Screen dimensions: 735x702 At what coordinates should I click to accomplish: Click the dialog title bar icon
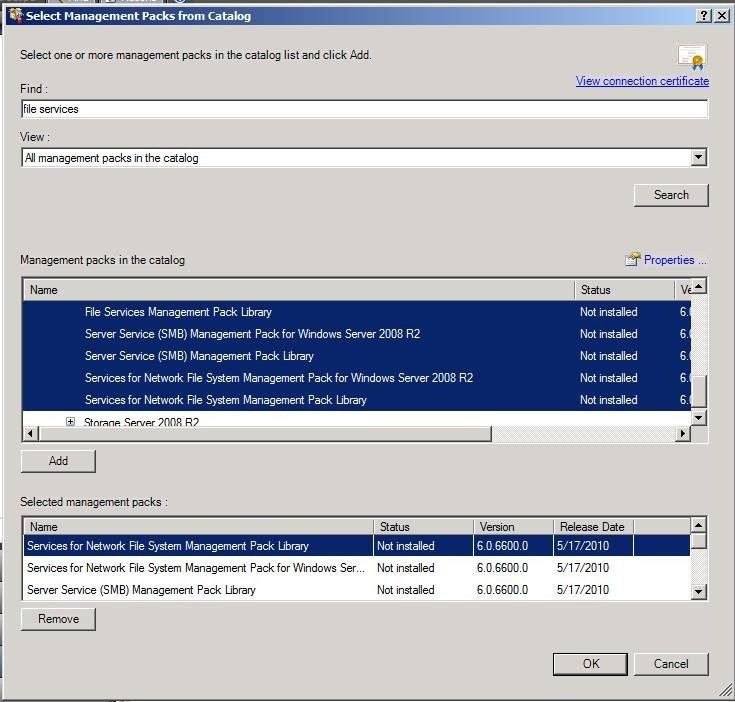click(x=15, y=15)
